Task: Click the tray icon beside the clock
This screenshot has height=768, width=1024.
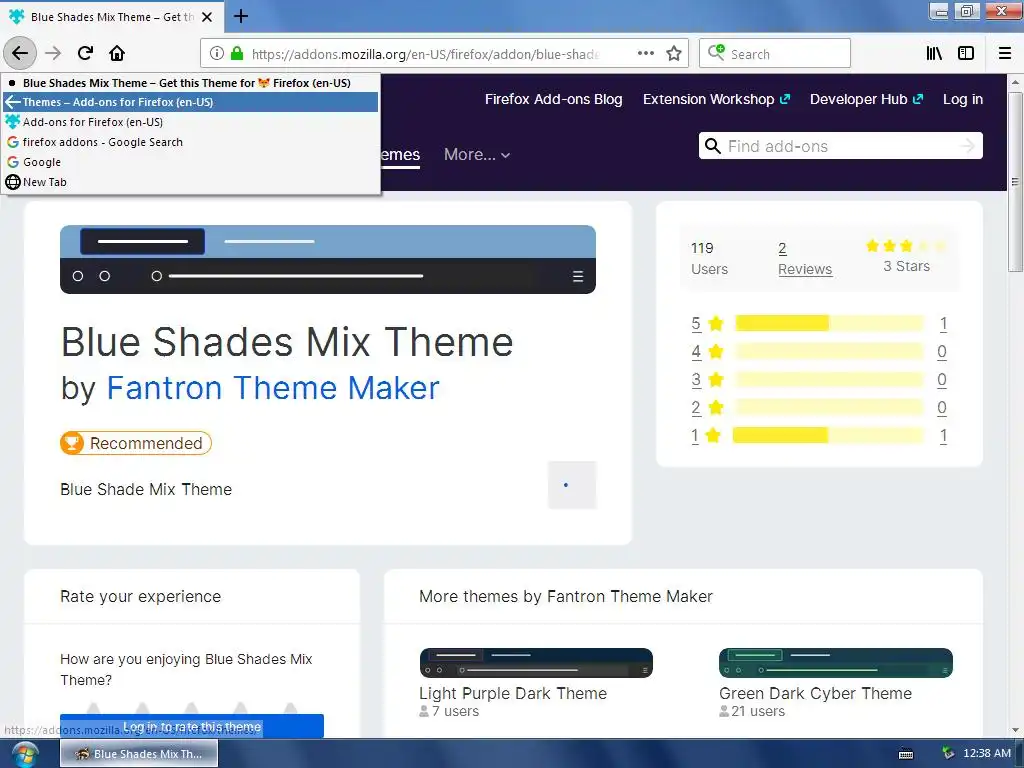Action: tap(948, 754)
